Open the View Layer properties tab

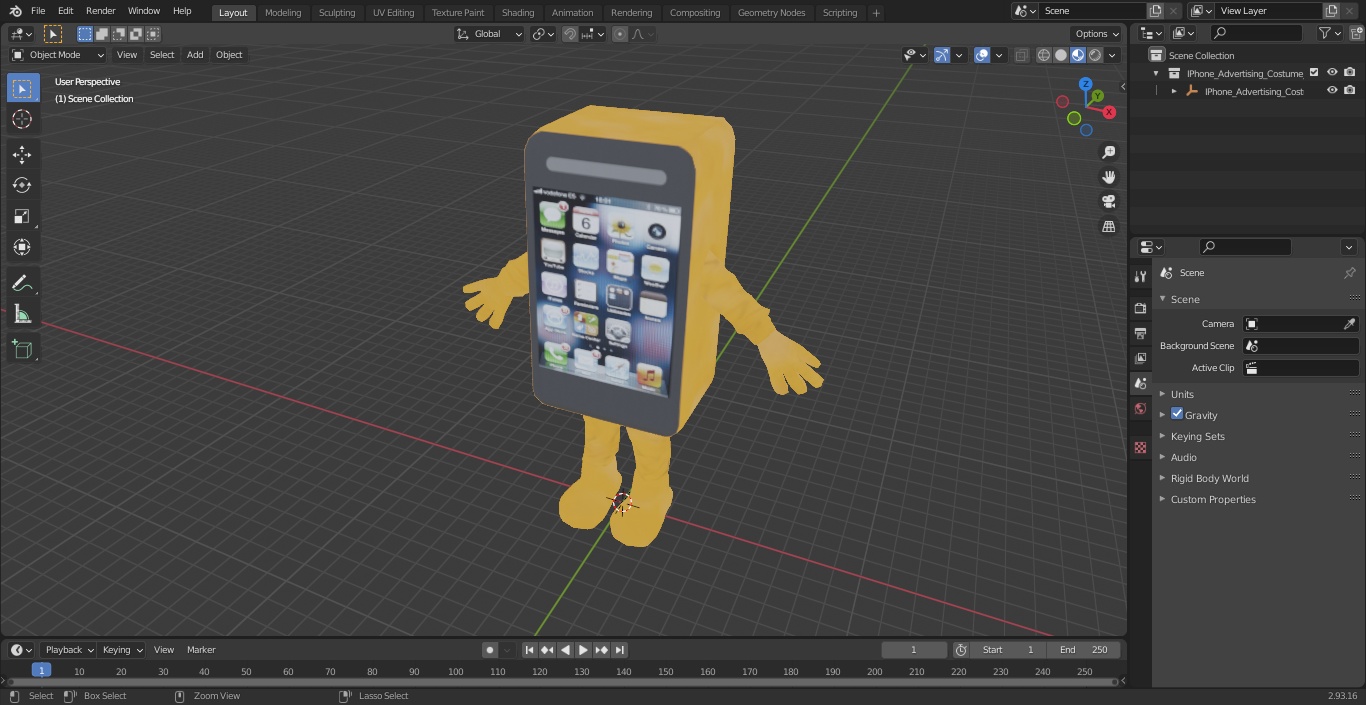pyautogui.click(x=1140, y=358)
